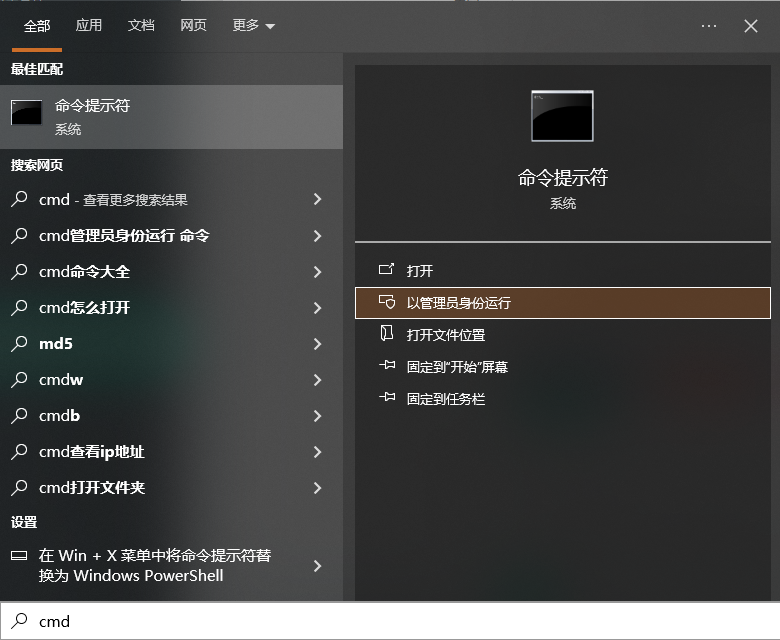780x640 pixels.
Task: Click the large command prompt preview icon
Action: [x=562, y=116]
